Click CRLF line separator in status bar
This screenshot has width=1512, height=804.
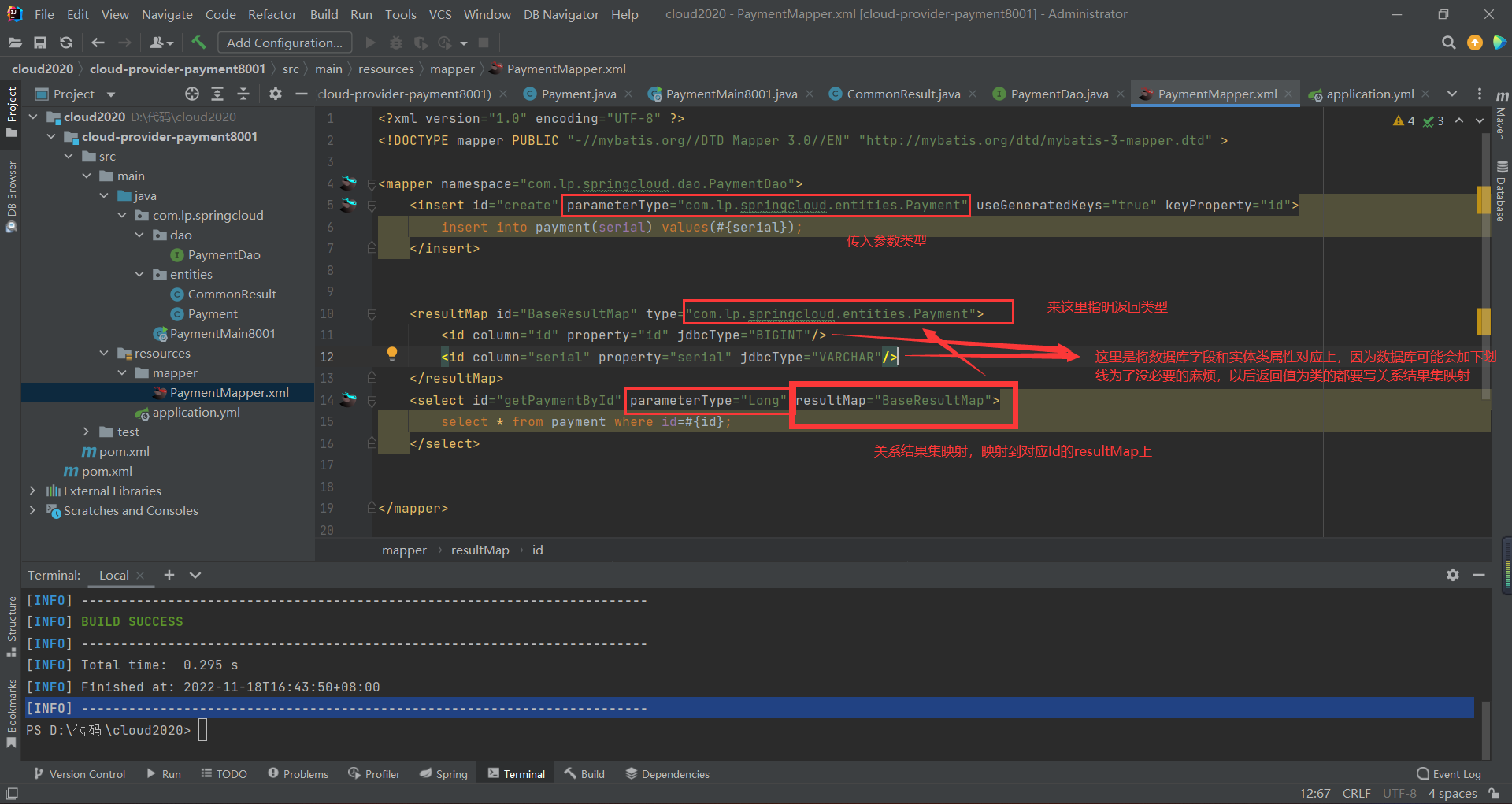1356,793
